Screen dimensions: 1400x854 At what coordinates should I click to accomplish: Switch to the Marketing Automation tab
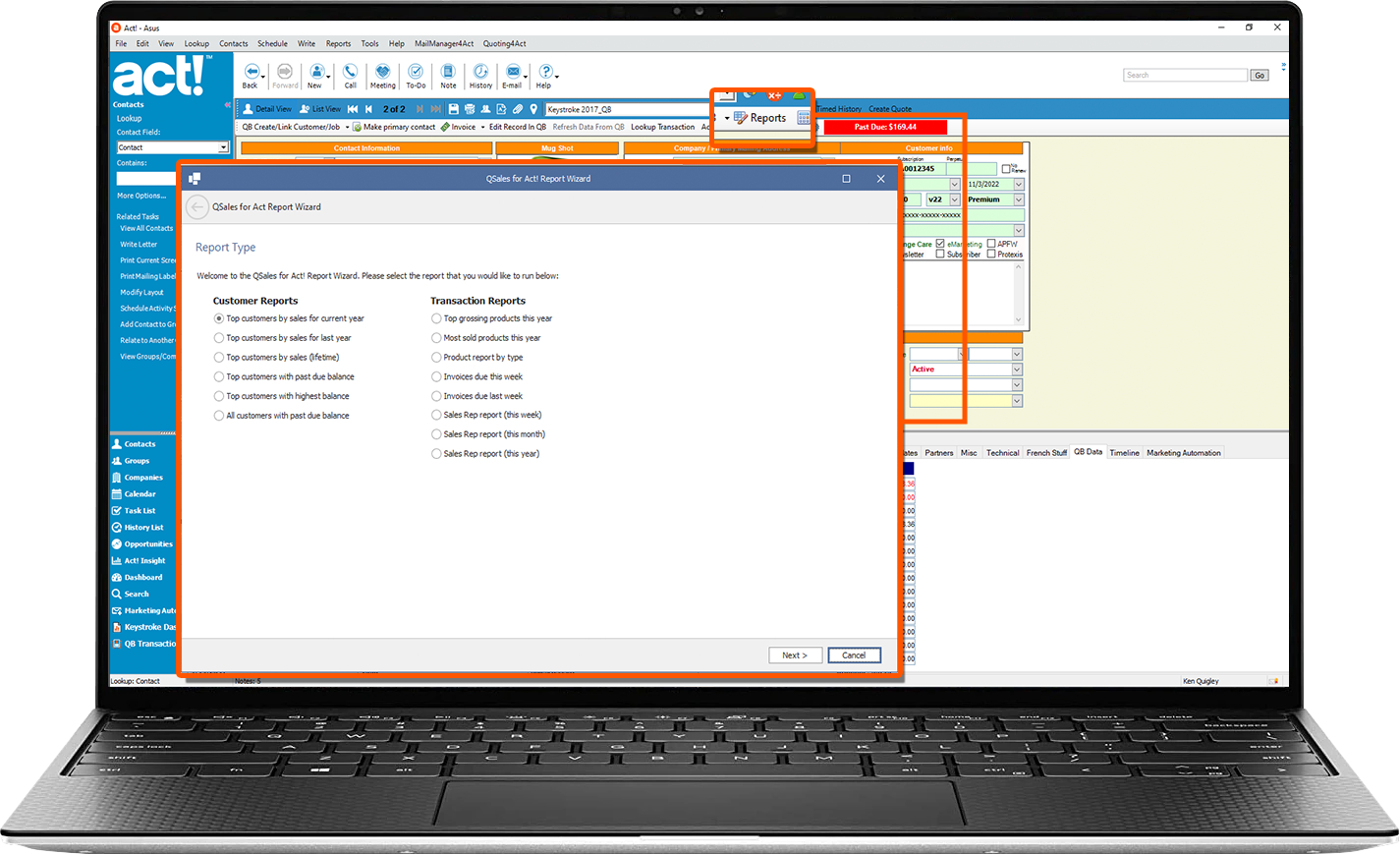pos(1183,453)
